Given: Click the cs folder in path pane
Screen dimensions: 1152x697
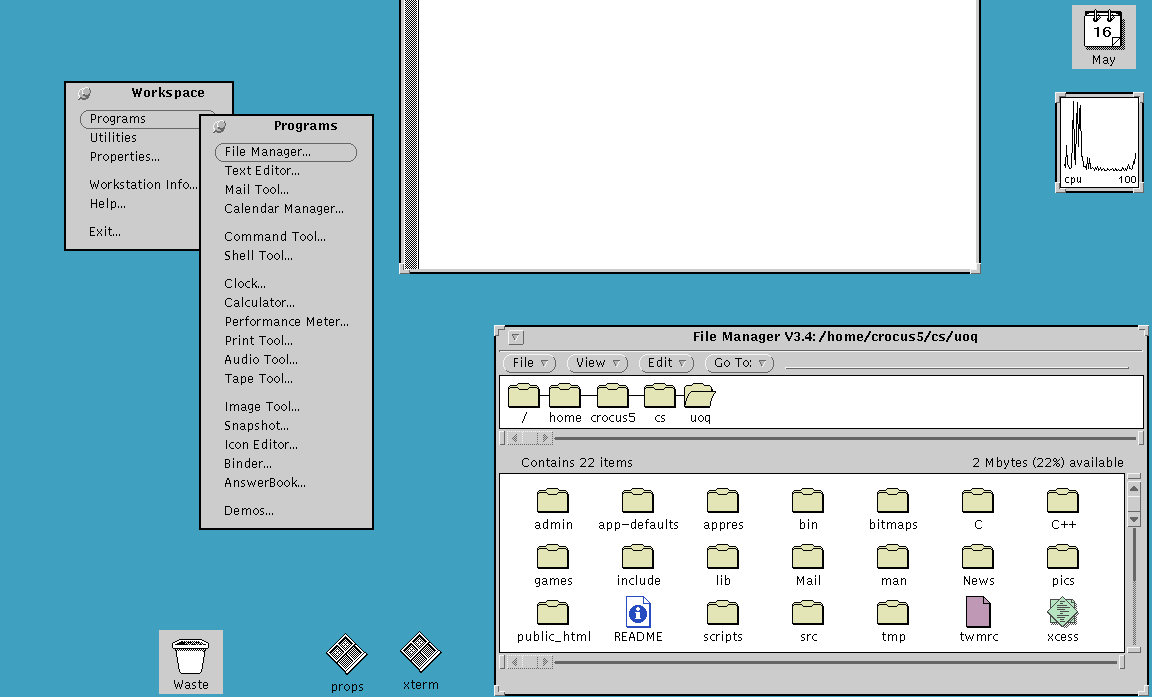Looking at the screenshot, I should coord(660,395).
